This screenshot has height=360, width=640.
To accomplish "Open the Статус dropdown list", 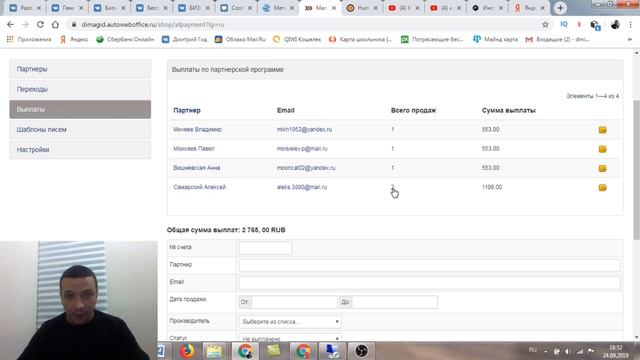I will tap(290, 338).
